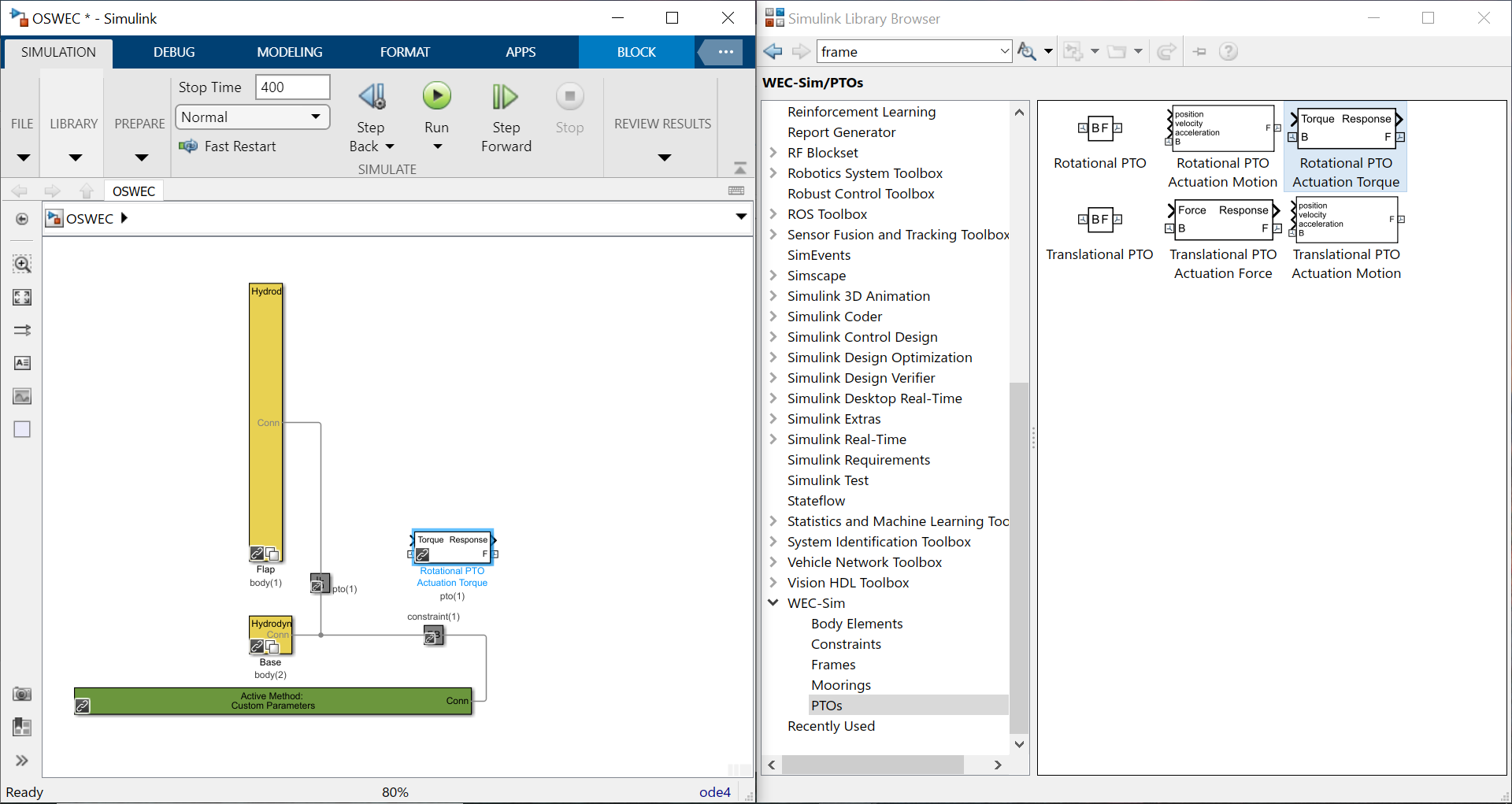Select Translational PTO Actuation Motion block

click(1347, 220)
